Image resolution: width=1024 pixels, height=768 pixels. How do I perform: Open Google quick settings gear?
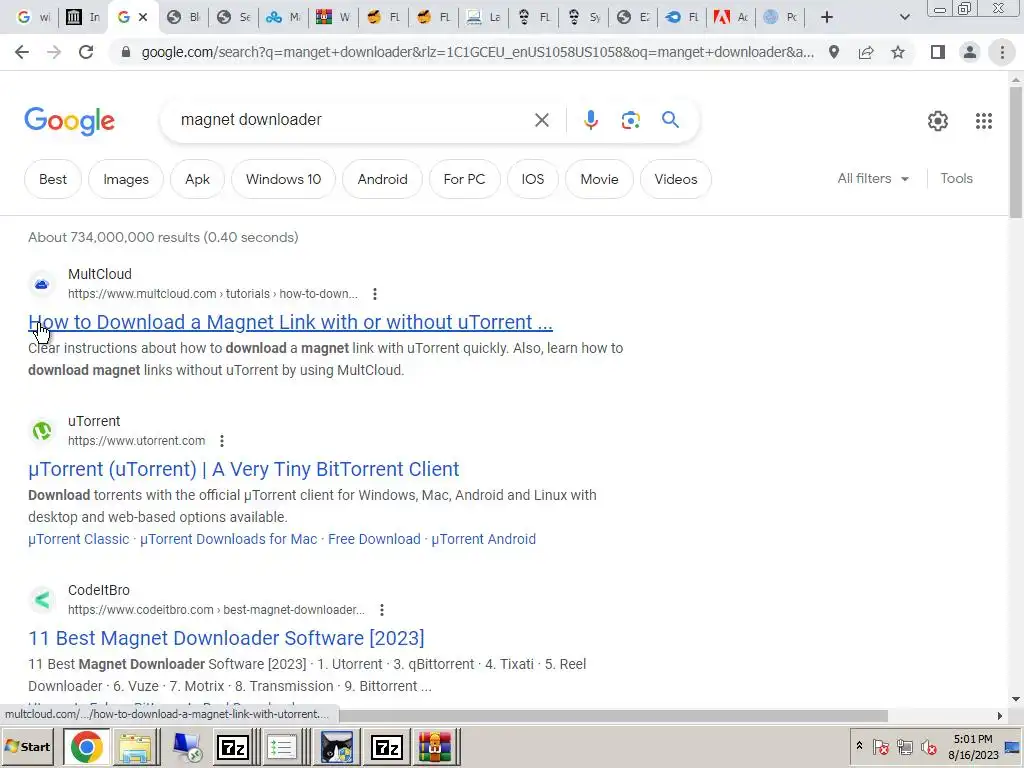(x=938, y=121)
